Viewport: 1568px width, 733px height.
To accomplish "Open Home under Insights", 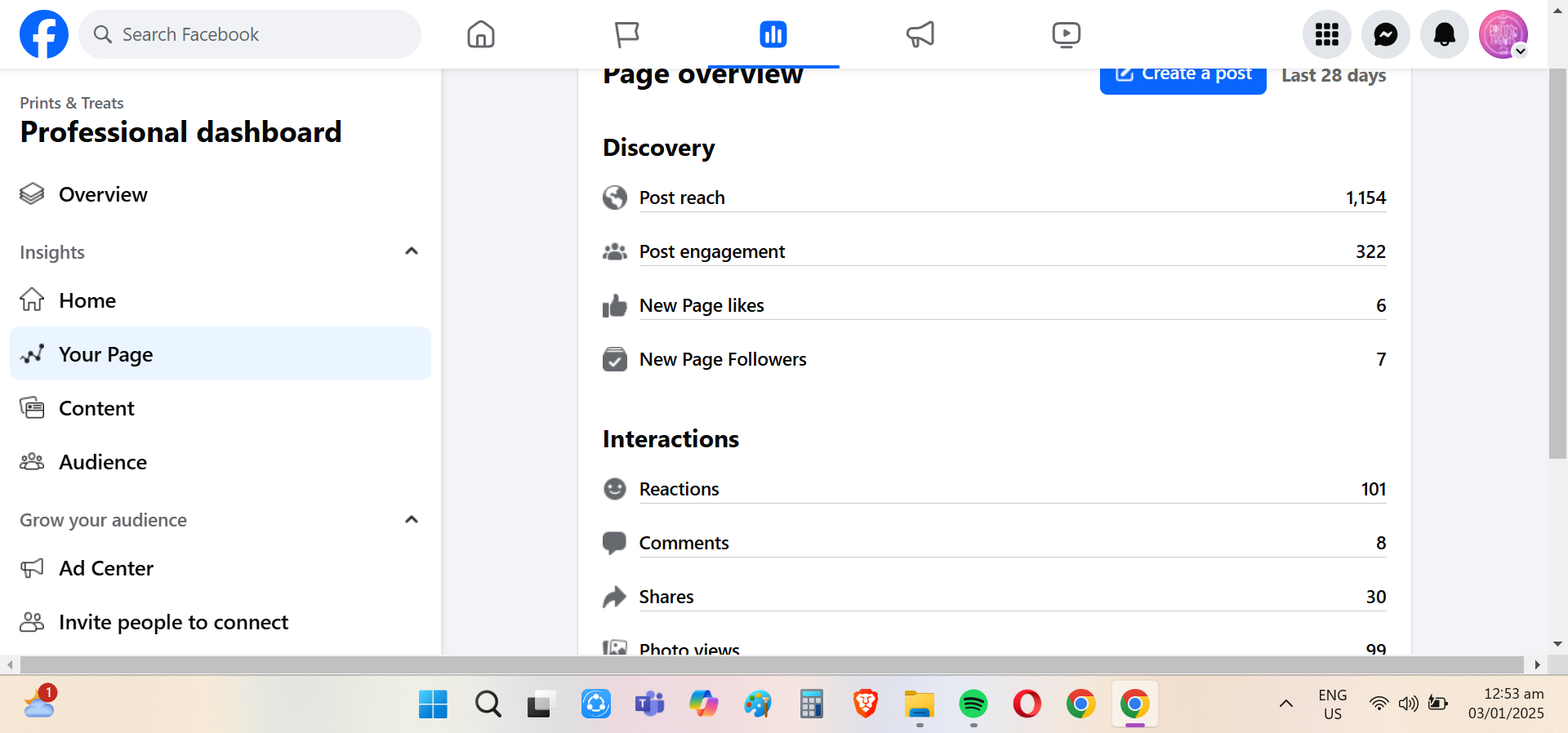I will click(220, 300).
